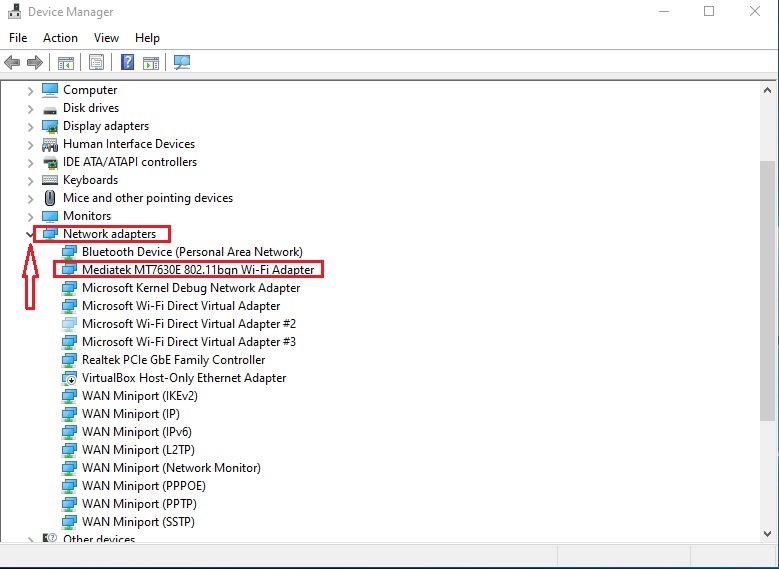Viewport: 779px width, 569px height.
Task: Click the scrollbar down arrow
Action: 767,533
